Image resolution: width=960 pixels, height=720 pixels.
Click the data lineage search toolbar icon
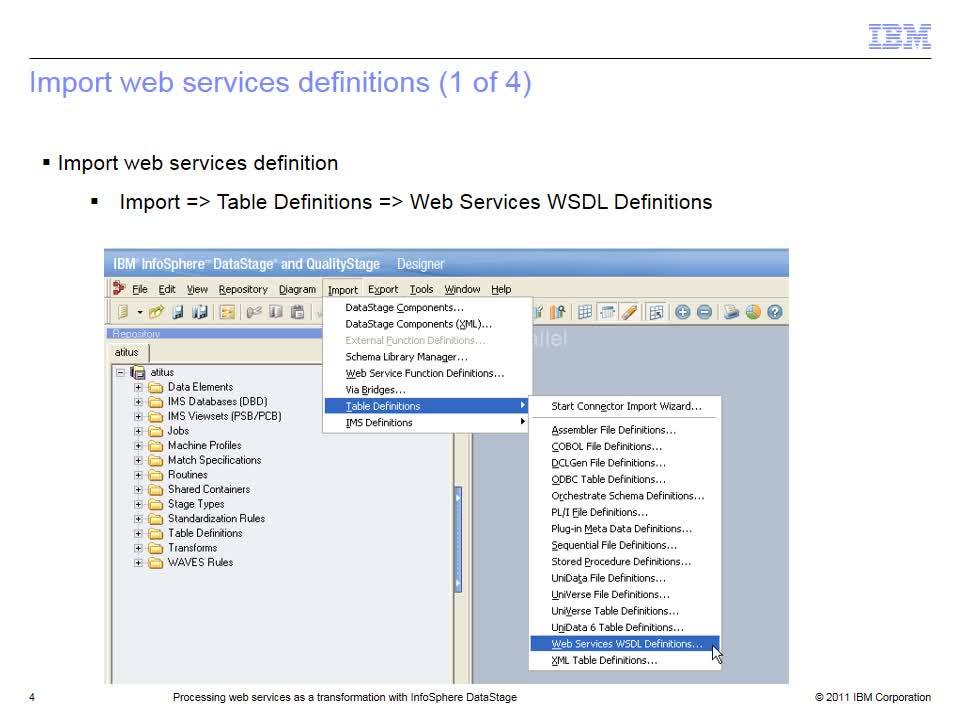557,312
